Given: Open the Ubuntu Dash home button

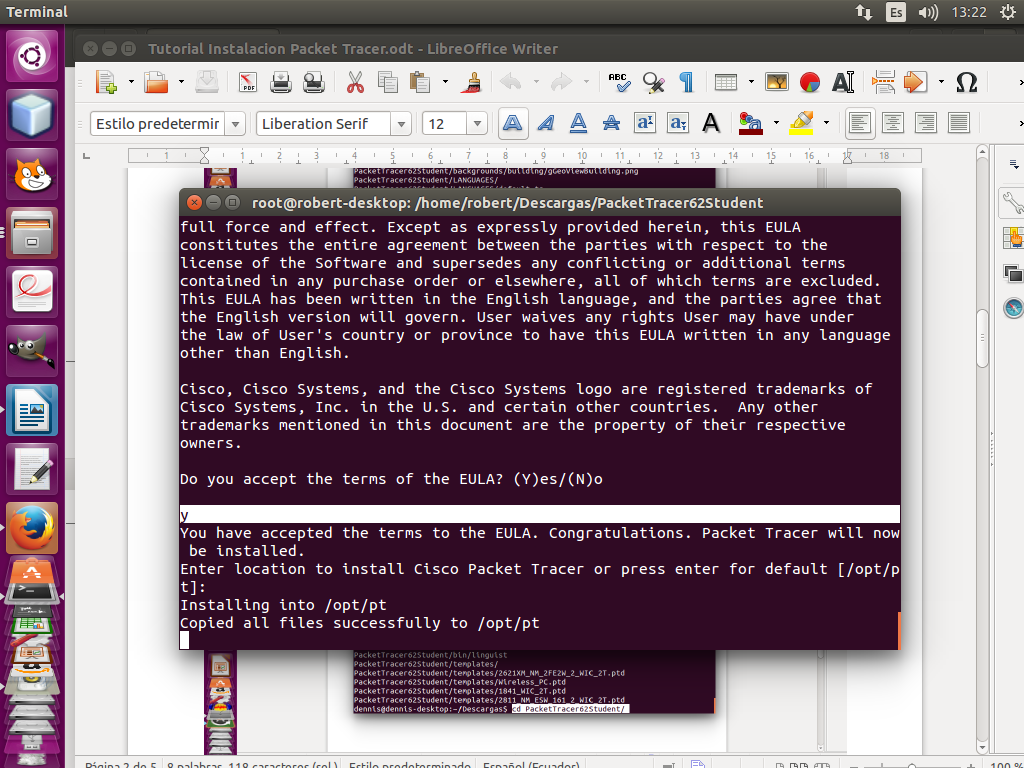Looking at the screenshot, I should (31, 56).
